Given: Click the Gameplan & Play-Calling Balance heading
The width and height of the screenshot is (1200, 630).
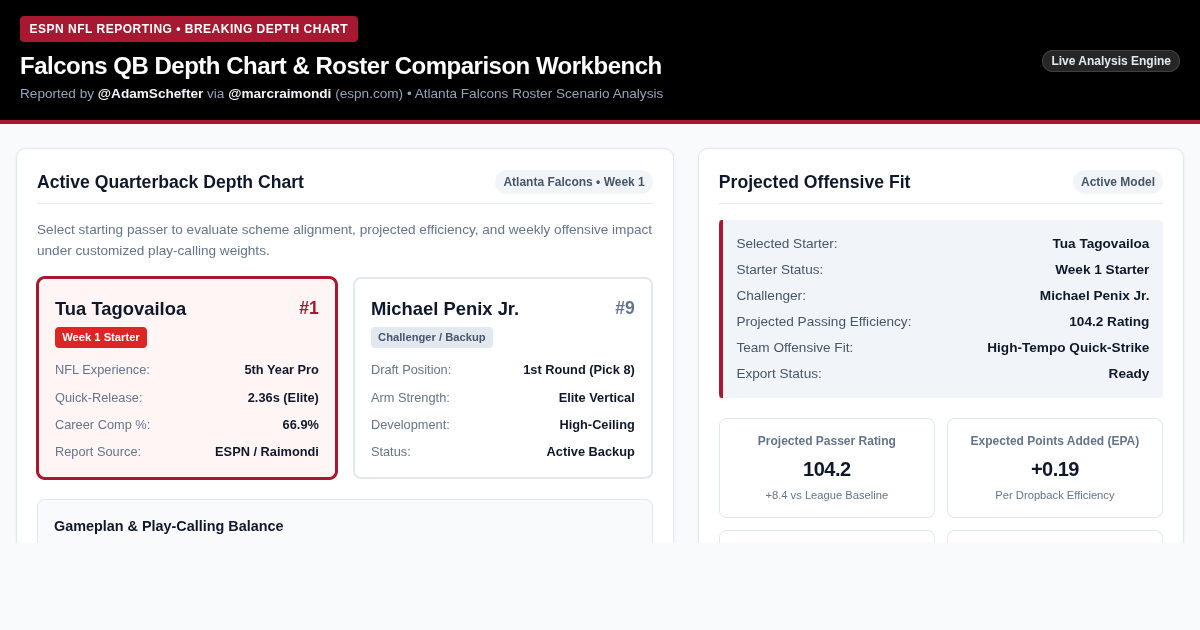Looking at the screenshot, I should (169, 526).
